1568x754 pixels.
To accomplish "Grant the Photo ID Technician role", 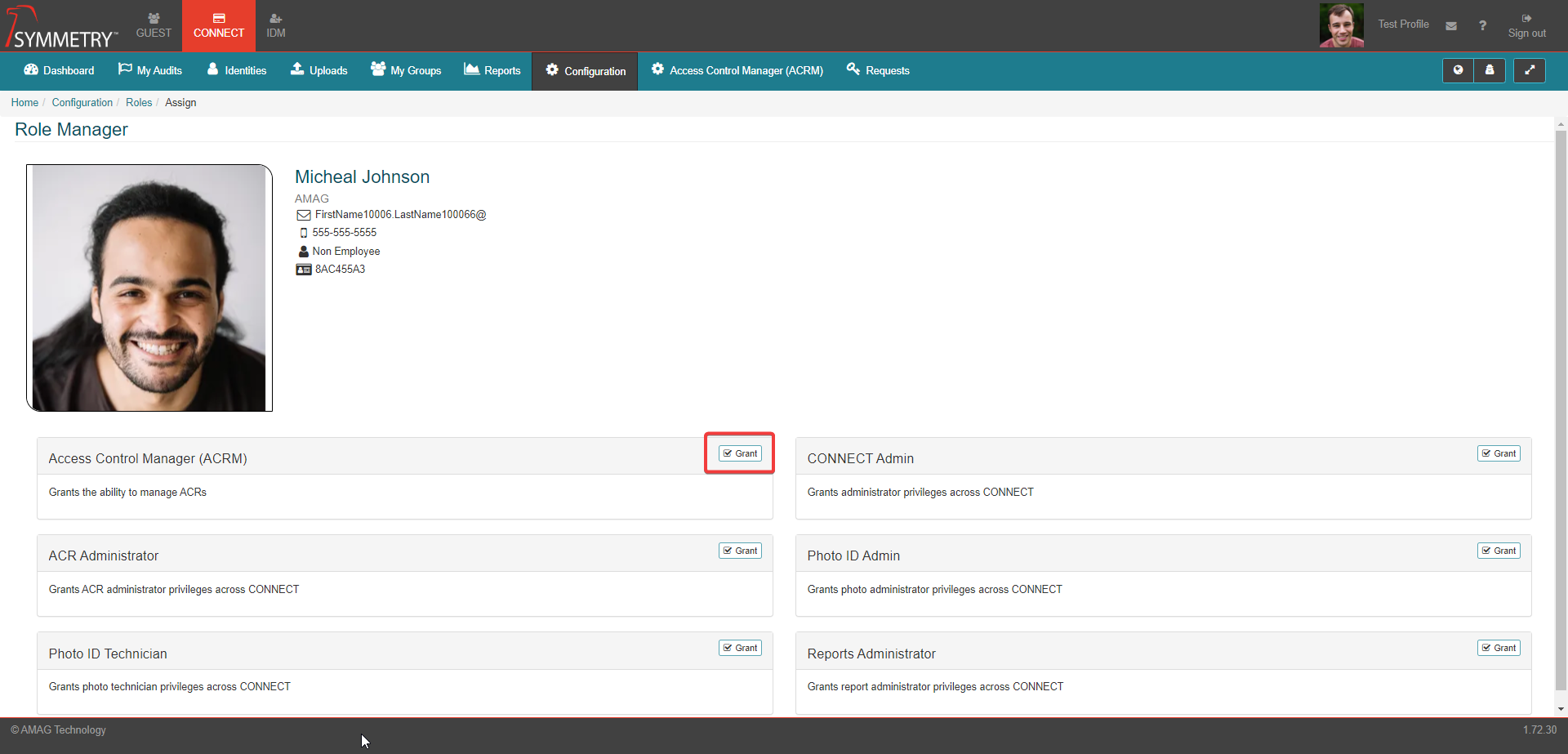I will 740,648.
